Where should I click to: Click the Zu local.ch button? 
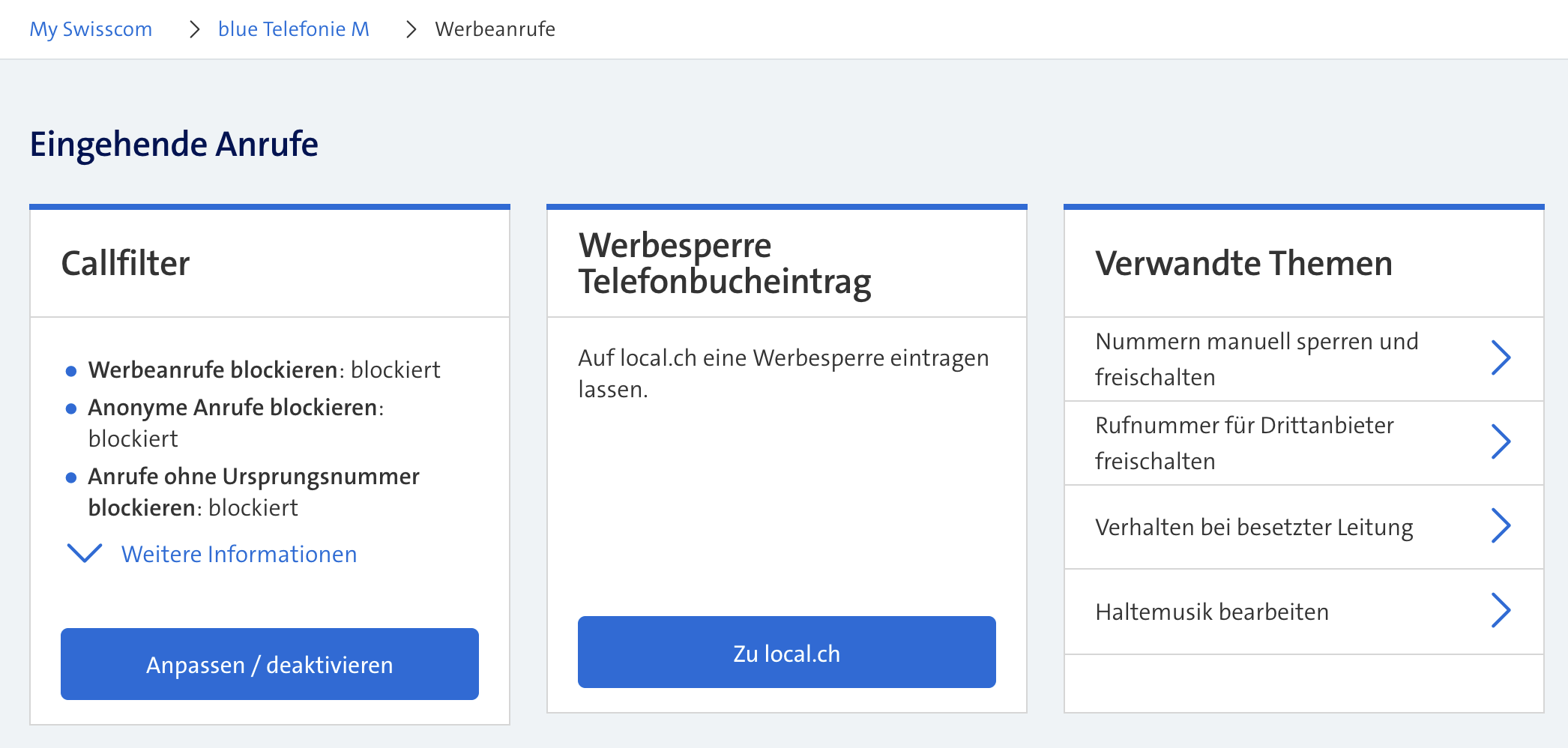786,652
